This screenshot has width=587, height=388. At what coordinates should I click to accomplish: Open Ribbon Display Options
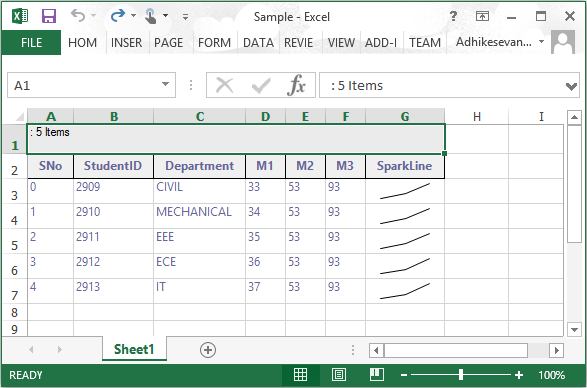tap(482, 16)
